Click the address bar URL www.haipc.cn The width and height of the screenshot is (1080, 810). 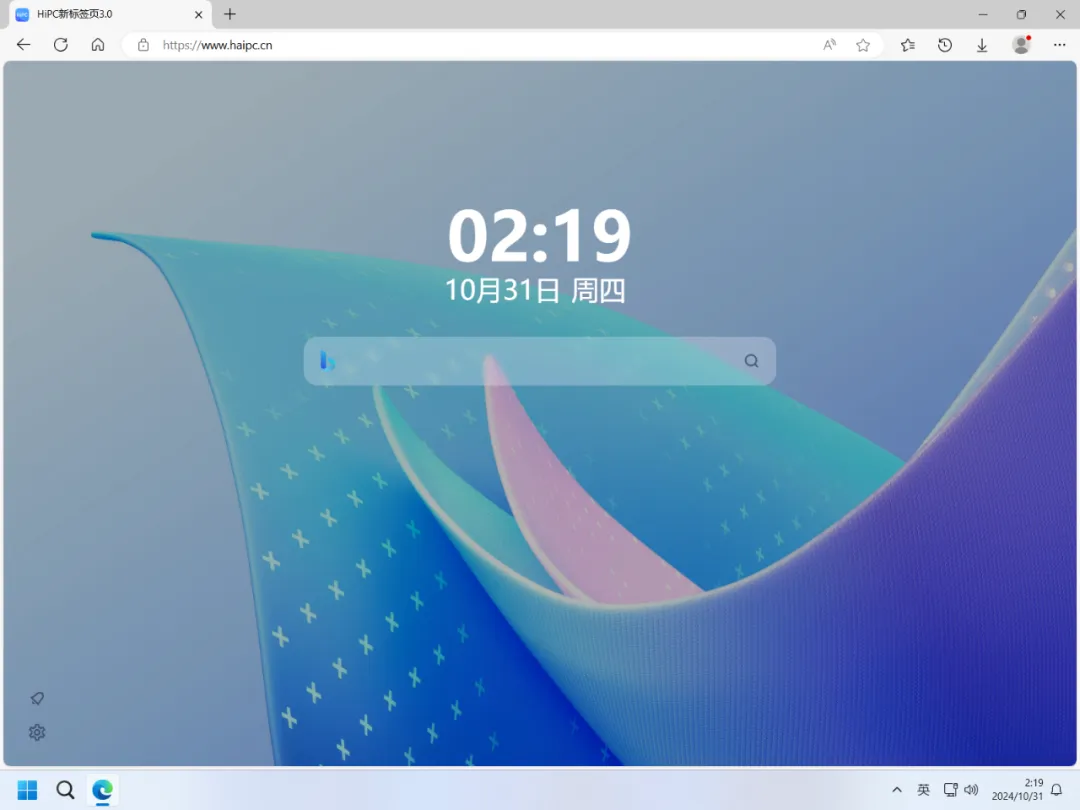218,45
